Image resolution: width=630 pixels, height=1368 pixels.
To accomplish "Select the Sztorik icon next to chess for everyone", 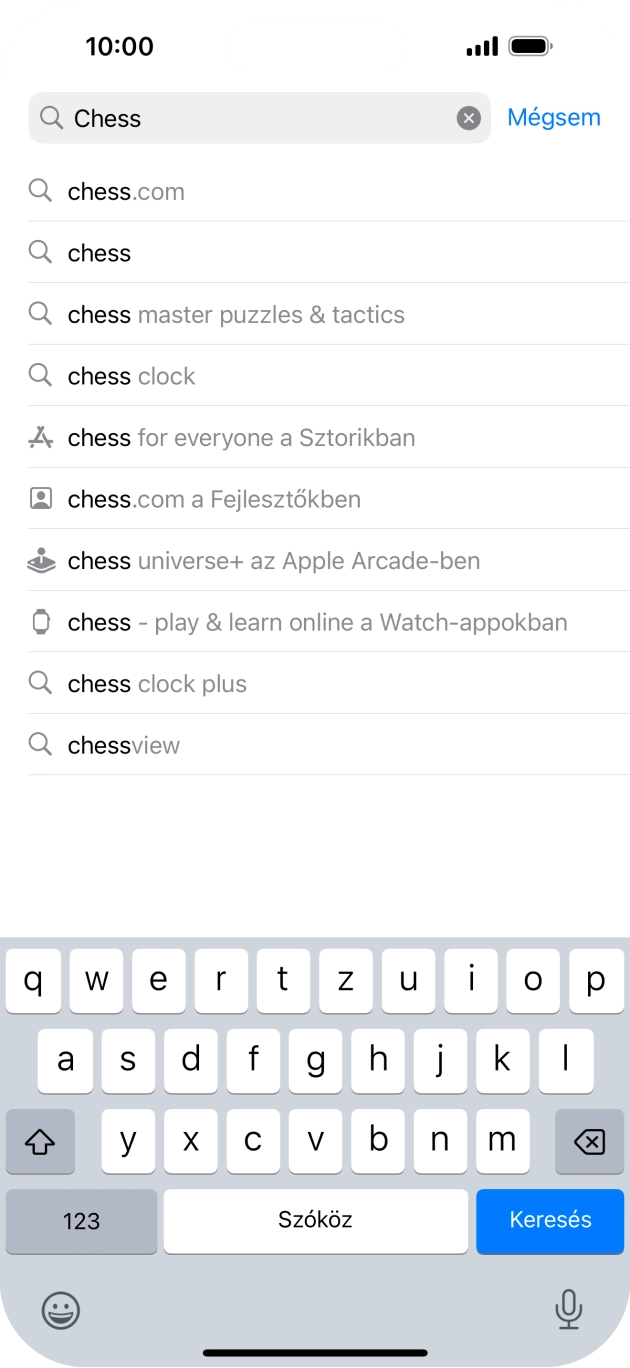I will point(40,437).
